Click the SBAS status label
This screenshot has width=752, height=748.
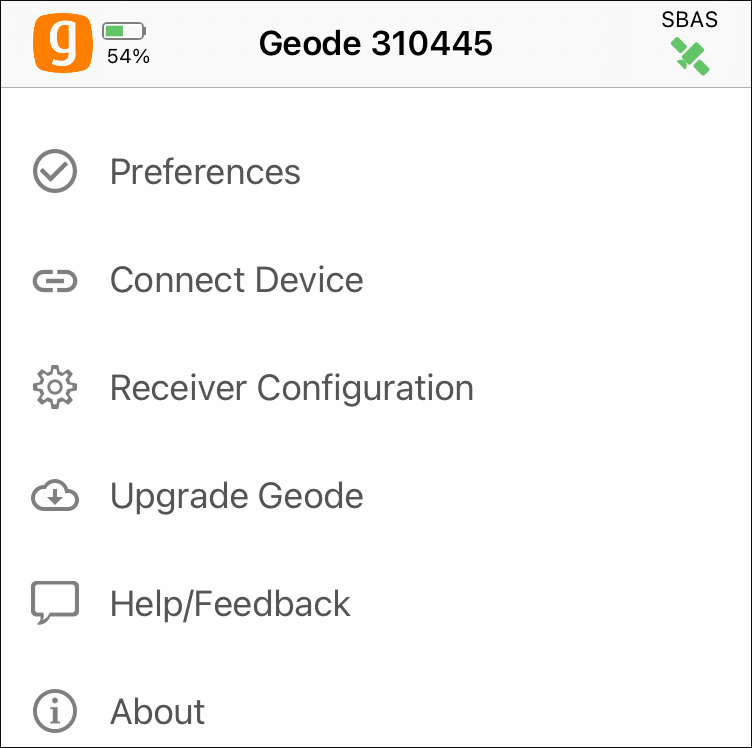click(689, 20)
